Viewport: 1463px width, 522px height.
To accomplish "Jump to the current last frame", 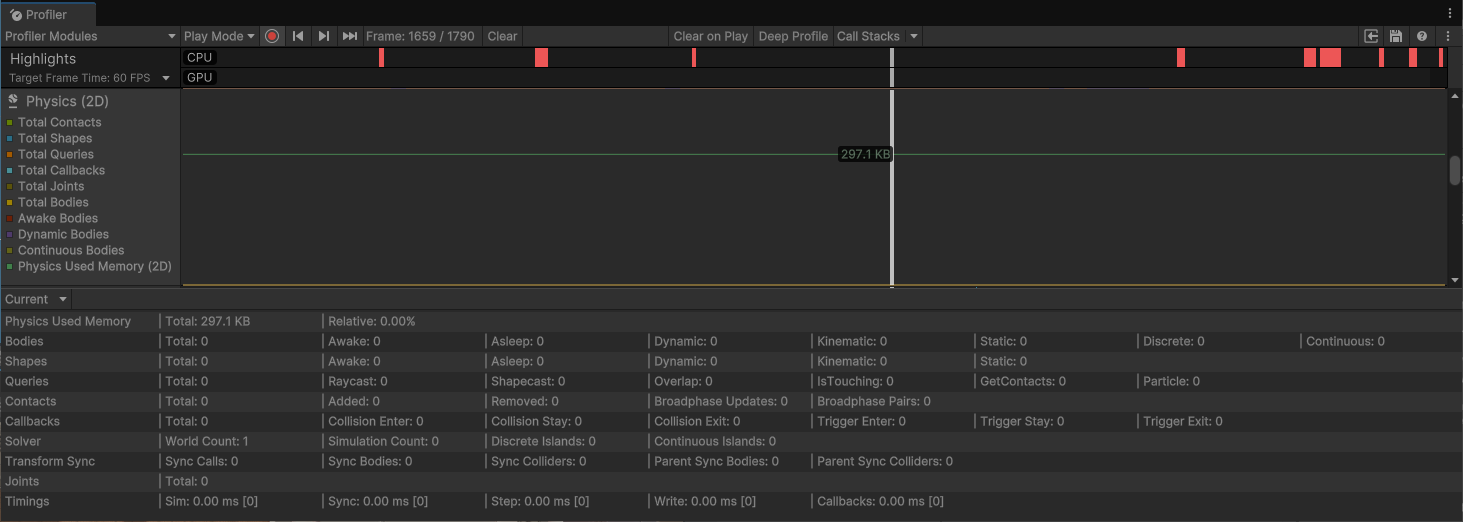I will [350, 36].
